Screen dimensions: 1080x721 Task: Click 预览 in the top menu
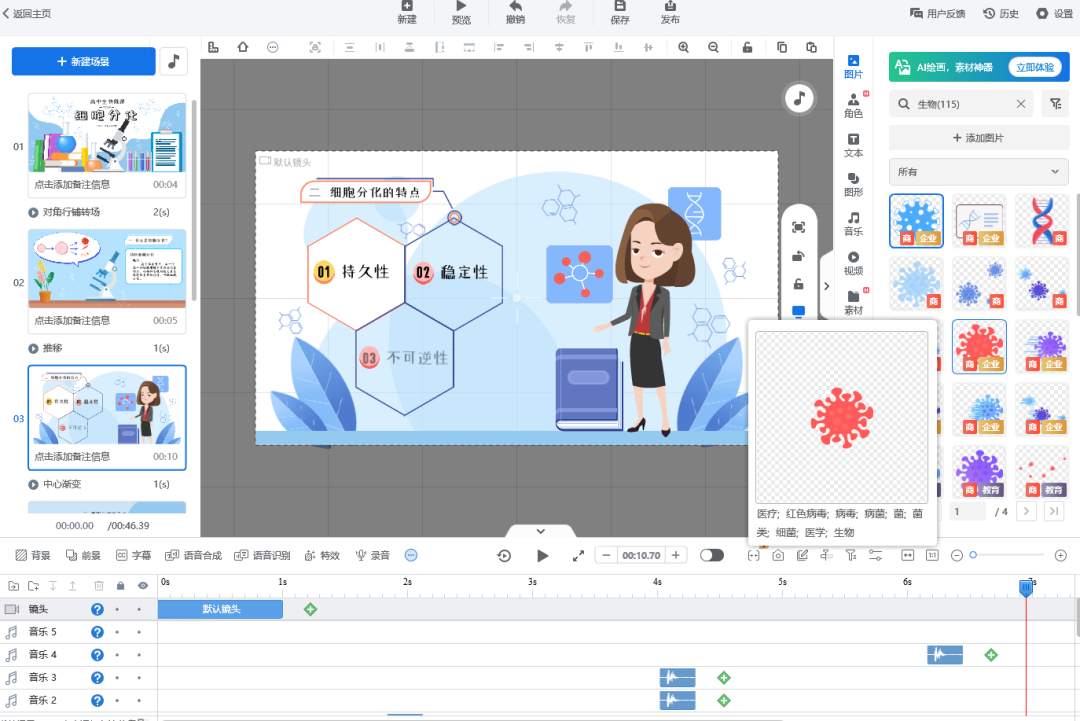pyautogui.click(x=461, y=13)
